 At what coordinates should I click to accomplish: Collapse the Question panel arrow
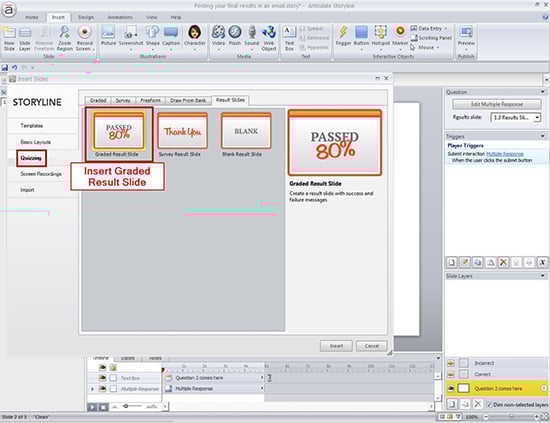(x=543, y=92)
